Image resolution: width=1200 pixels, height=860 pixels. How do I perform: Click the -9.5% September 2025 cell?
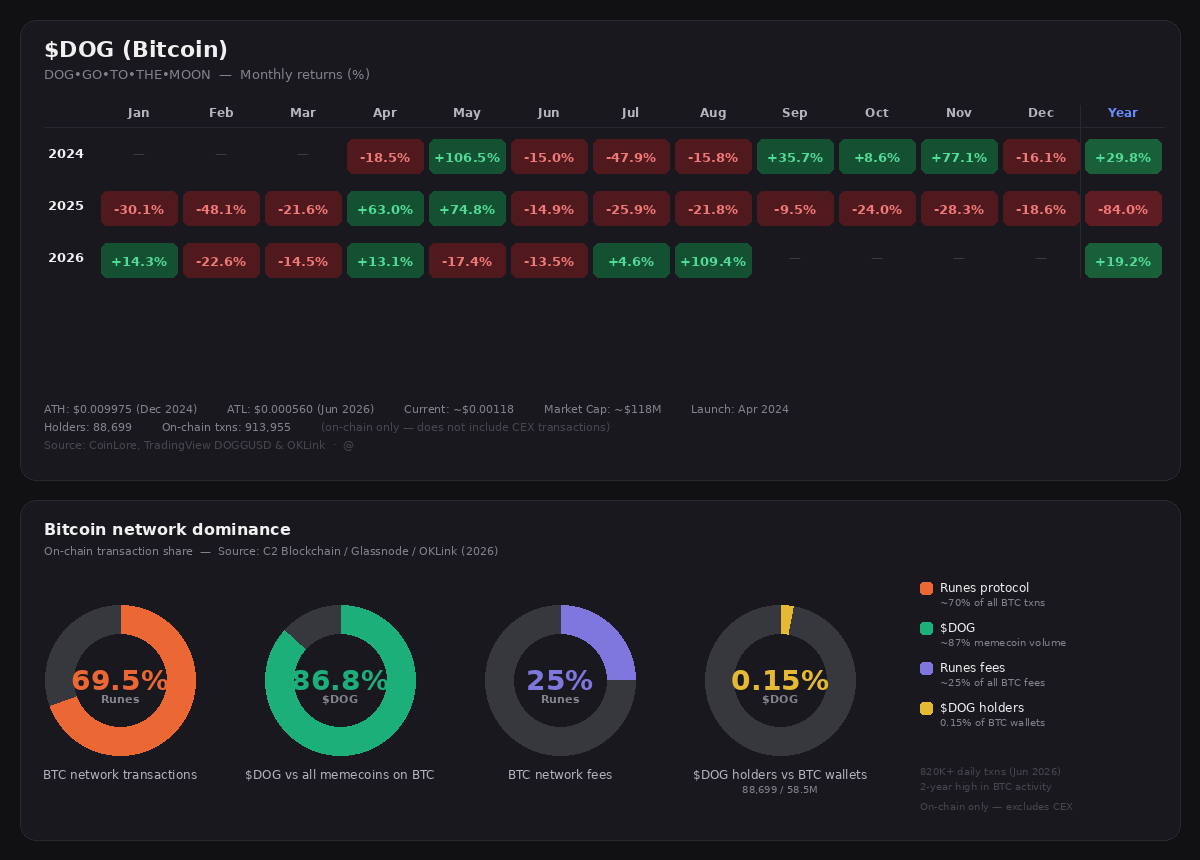click(795, 209)
